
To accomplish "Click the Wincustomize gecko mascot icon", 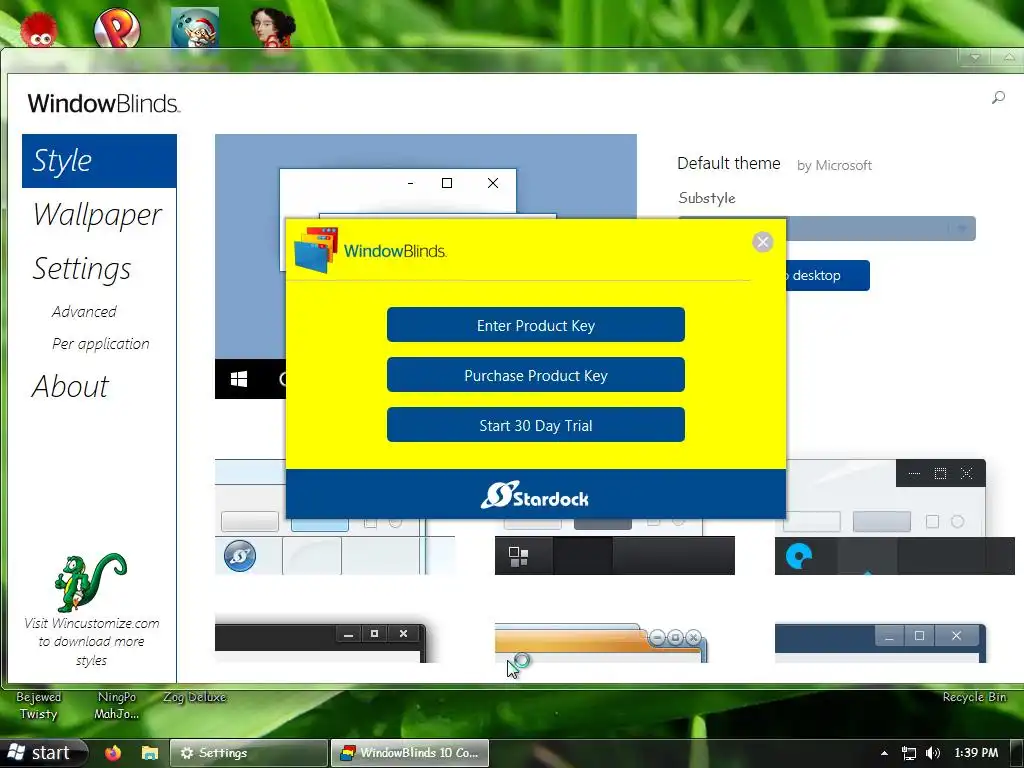I will click(x=90, y=582).
